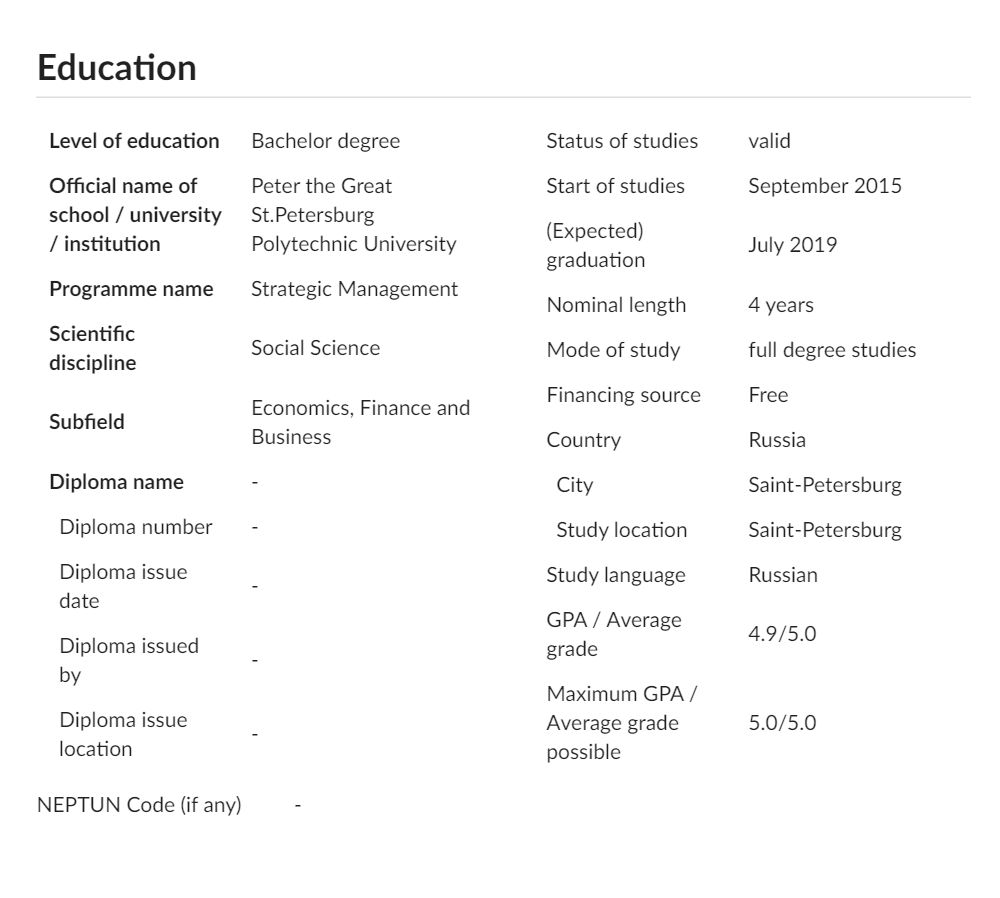Select the Strategic Management programme name
1000x898 pixels.
click(354, 289)
